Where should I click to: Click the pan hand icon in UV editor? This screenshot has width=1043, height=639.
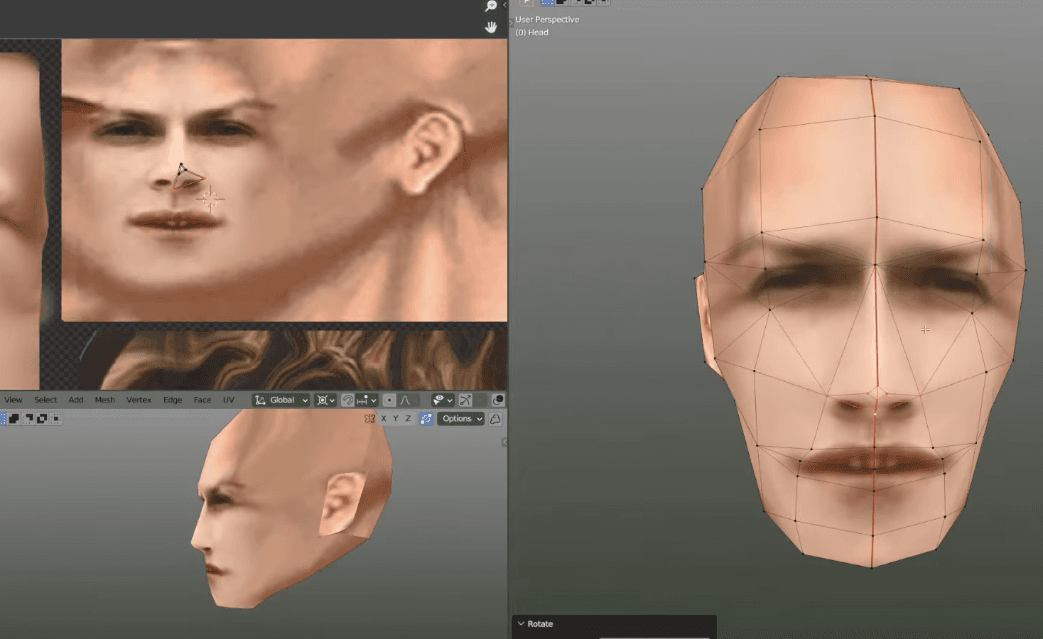pos(491,27)
